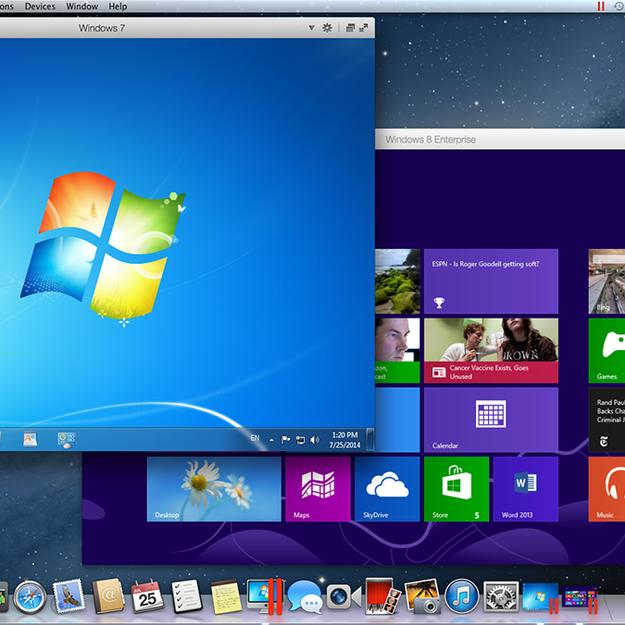Open Photo Booth from the Dock

click(382, 596)
